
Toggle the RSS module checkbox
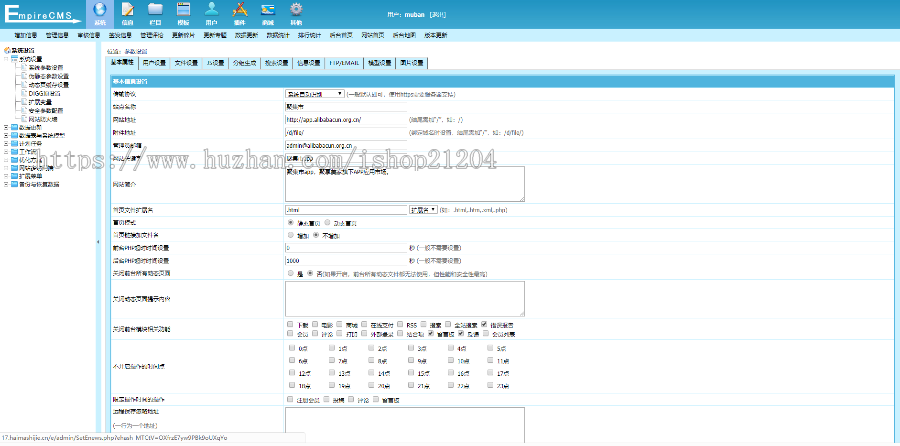[400, 326]
